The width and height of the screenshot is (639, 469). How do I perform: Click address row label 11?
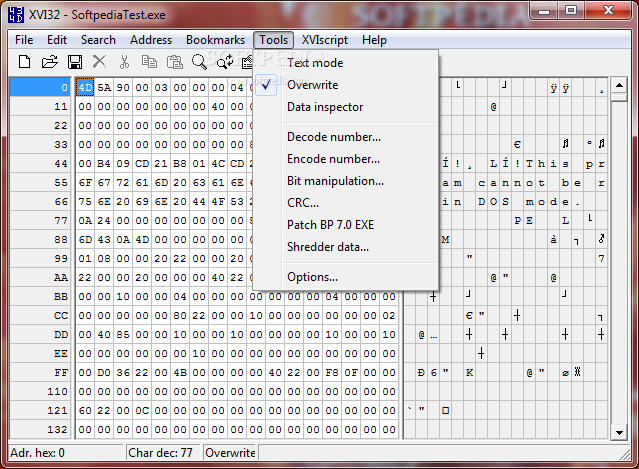click(40, 107)
